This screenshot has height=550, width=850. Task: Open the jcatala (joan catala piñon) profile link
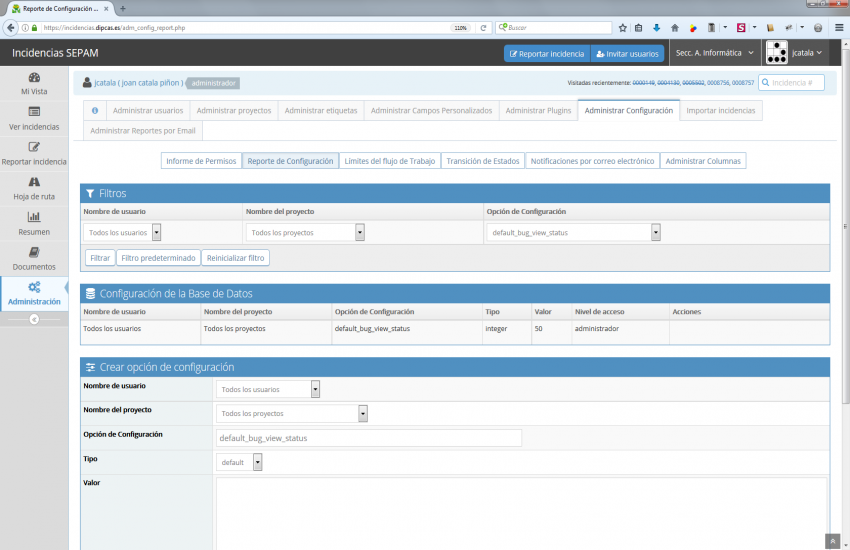139,83
